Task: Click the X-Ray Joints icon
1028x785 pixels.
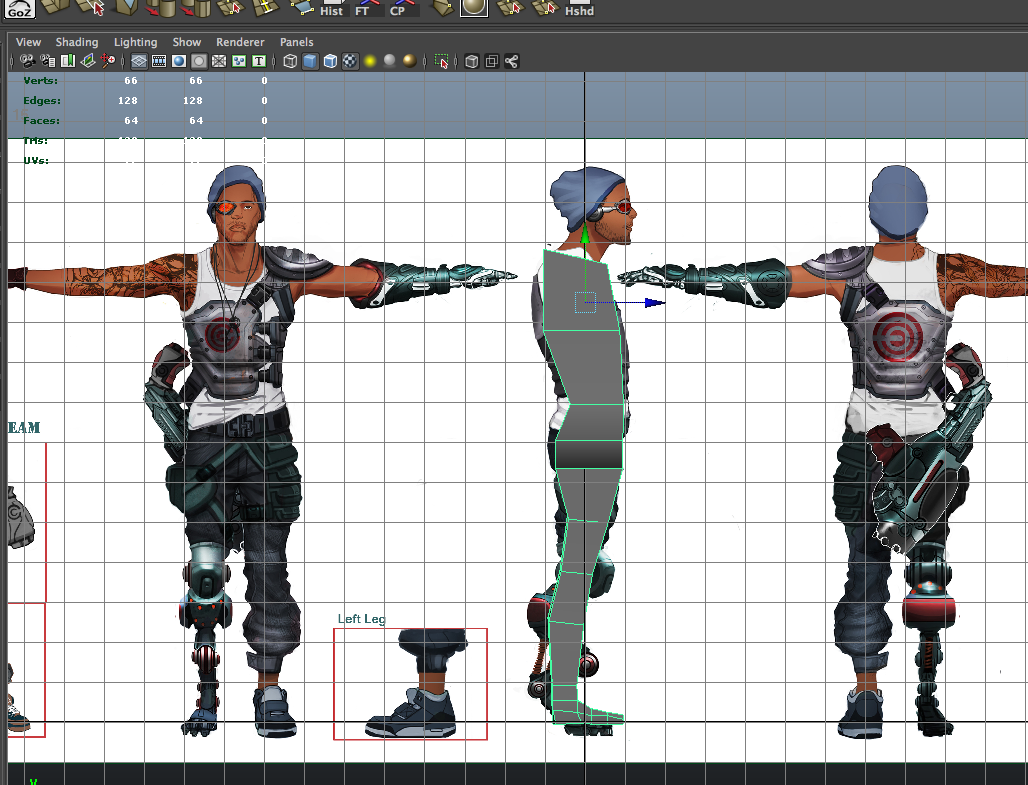Action: [x=512, y=61]
